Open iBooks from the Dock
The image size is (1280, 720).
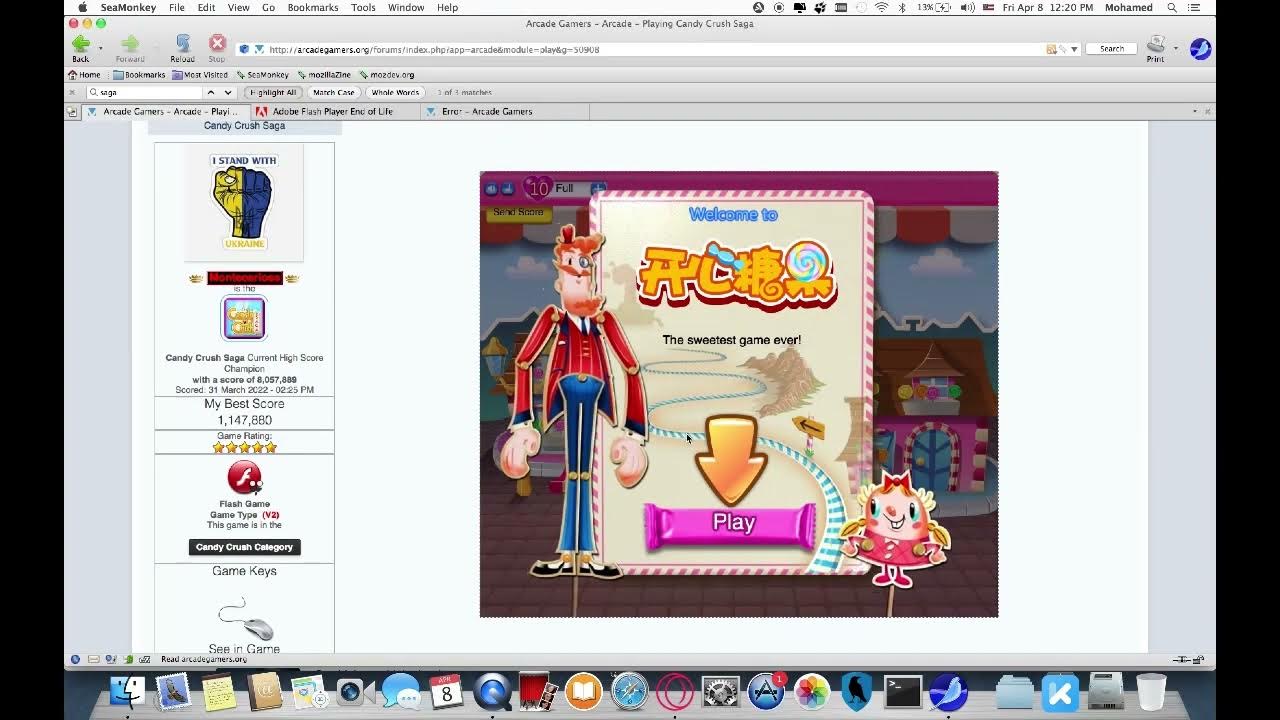(x=584, y=692)
